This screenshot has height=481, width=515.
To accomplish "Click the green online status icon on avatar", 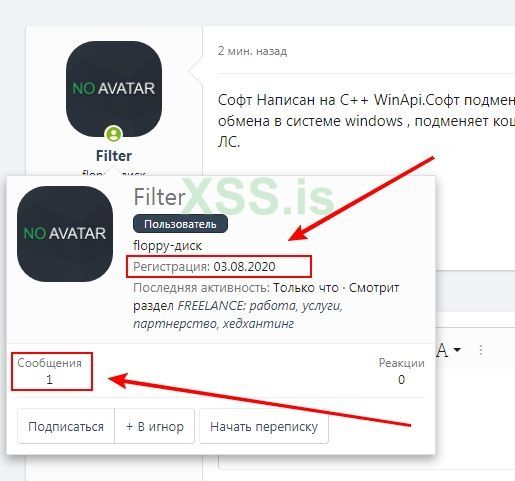I will pos(114,134).
